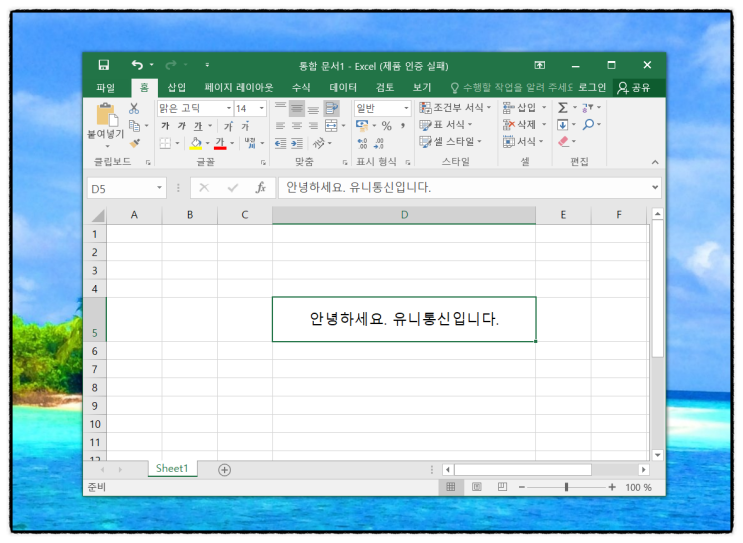Collapse the ribbon with the chevron
This screenshot has width=743, height=543.
[655, 162]
